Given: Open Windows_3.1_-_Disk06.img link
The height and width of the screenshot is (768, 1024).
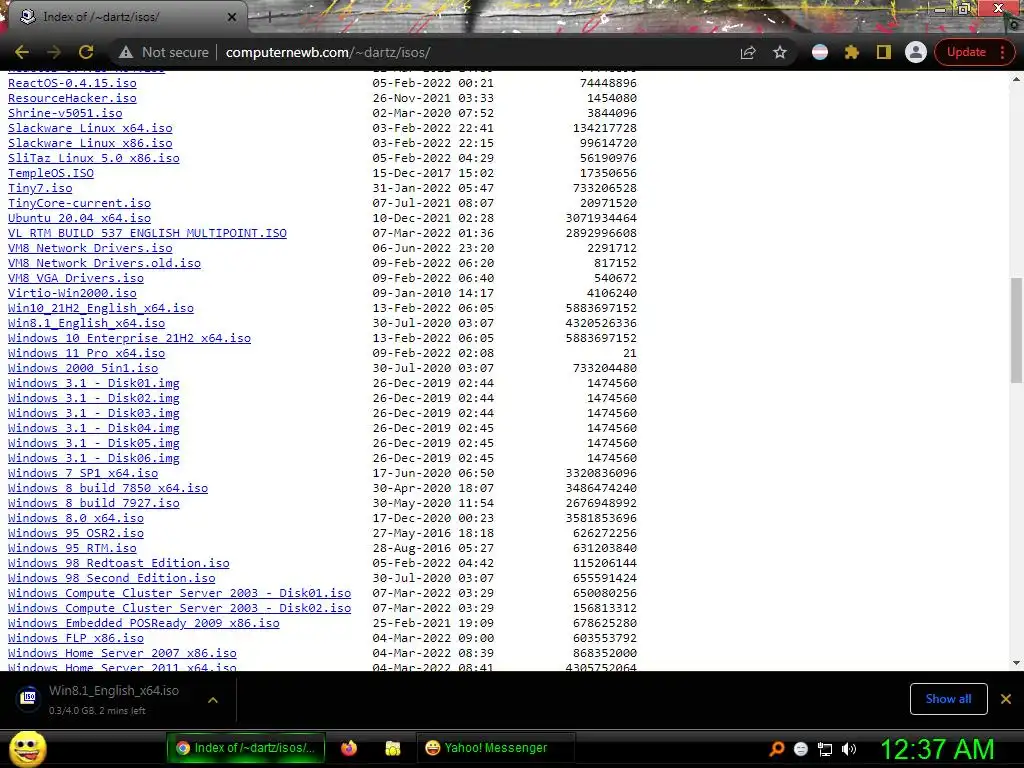Looking at the screenshot, I should coord(94,458).
